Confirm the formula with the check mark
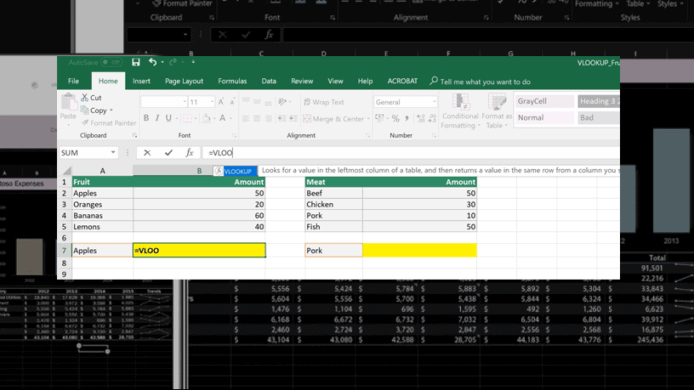This screenshot has width=694, height=390. click(x=168, y=153)
